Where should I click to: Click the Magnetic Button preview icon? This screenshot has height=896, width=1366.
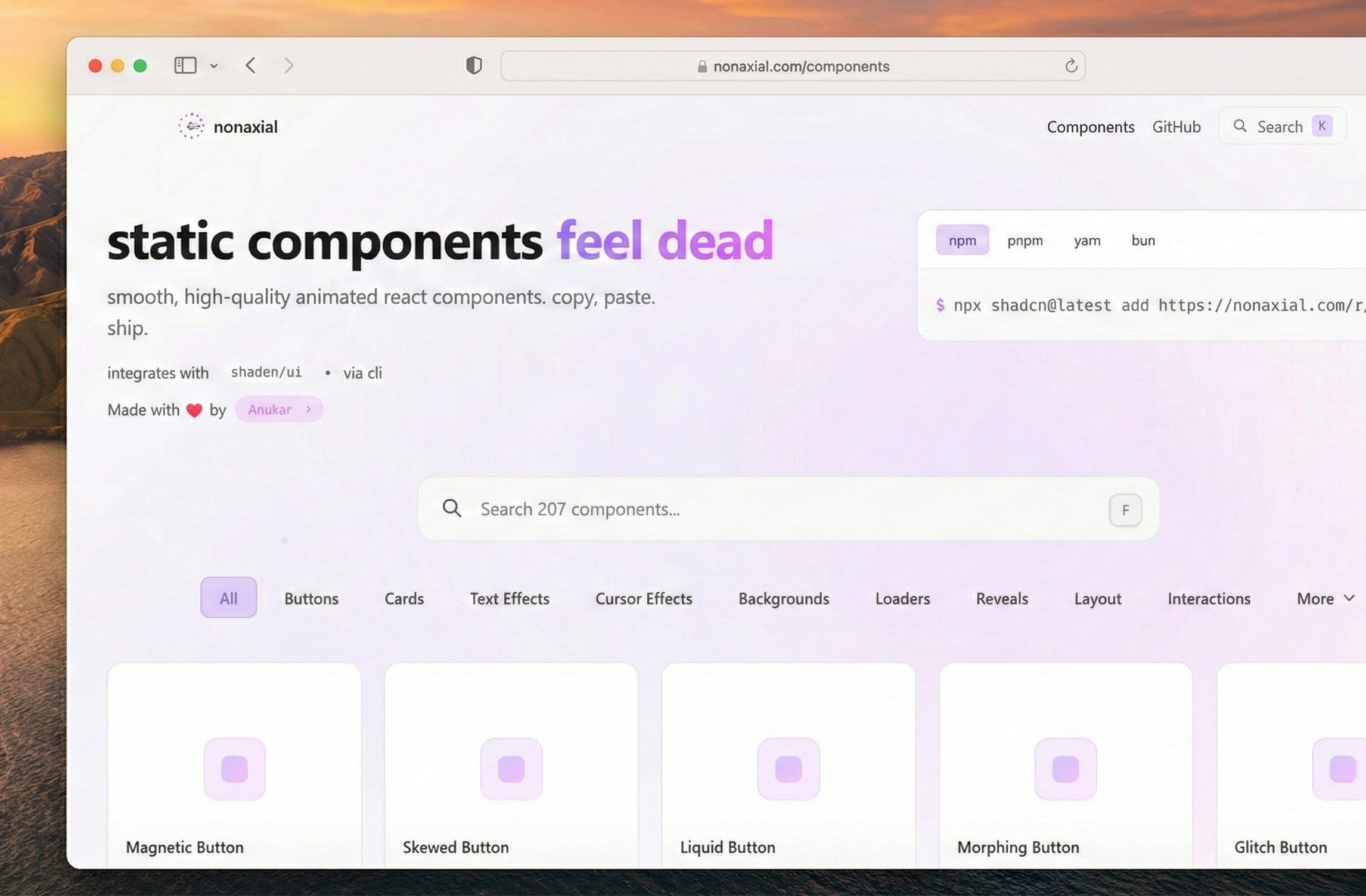pos(235,769)
